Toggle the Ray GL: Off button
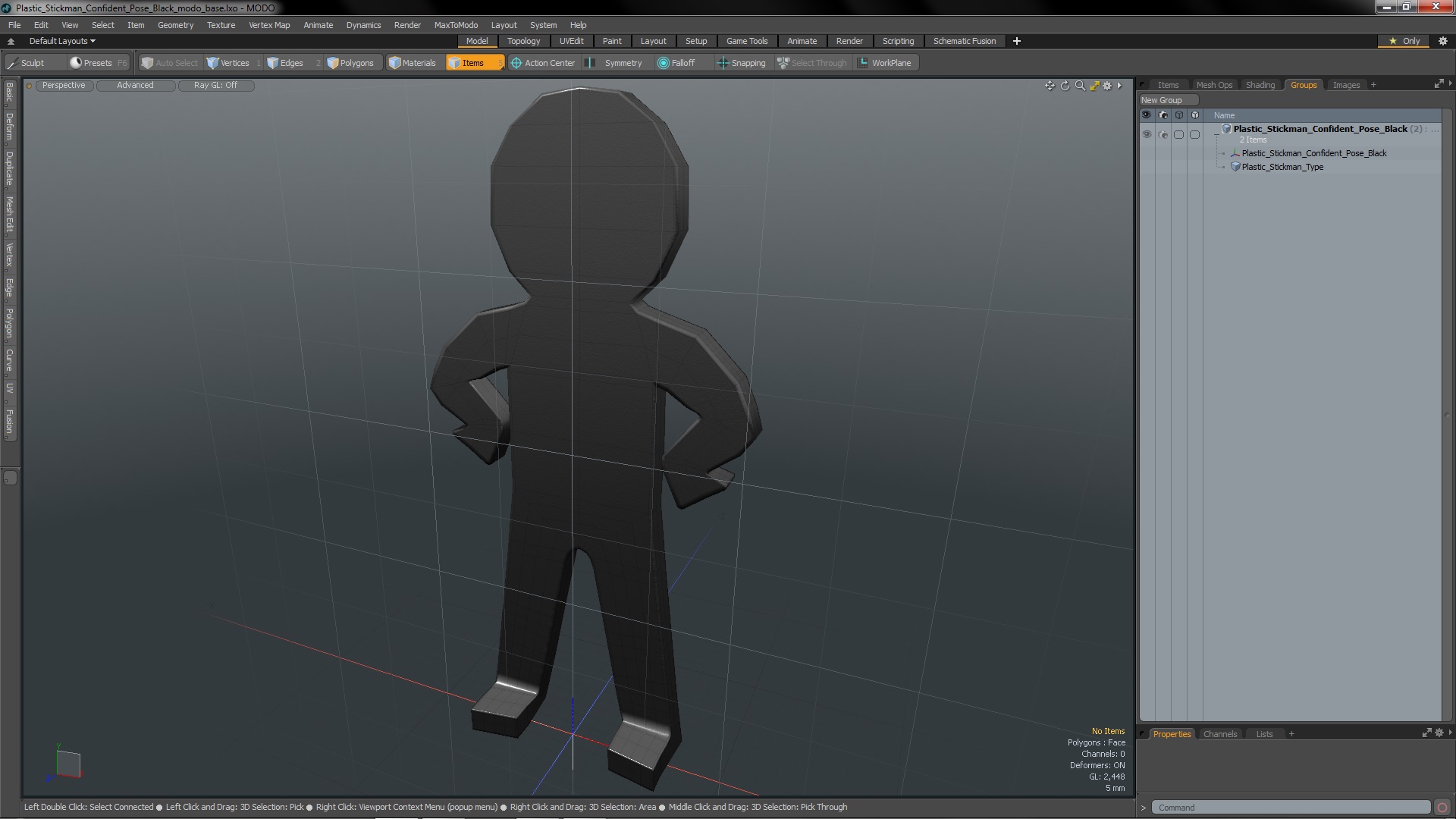The height and width of the screenshot is (819, 1456). tap(215, 85)
